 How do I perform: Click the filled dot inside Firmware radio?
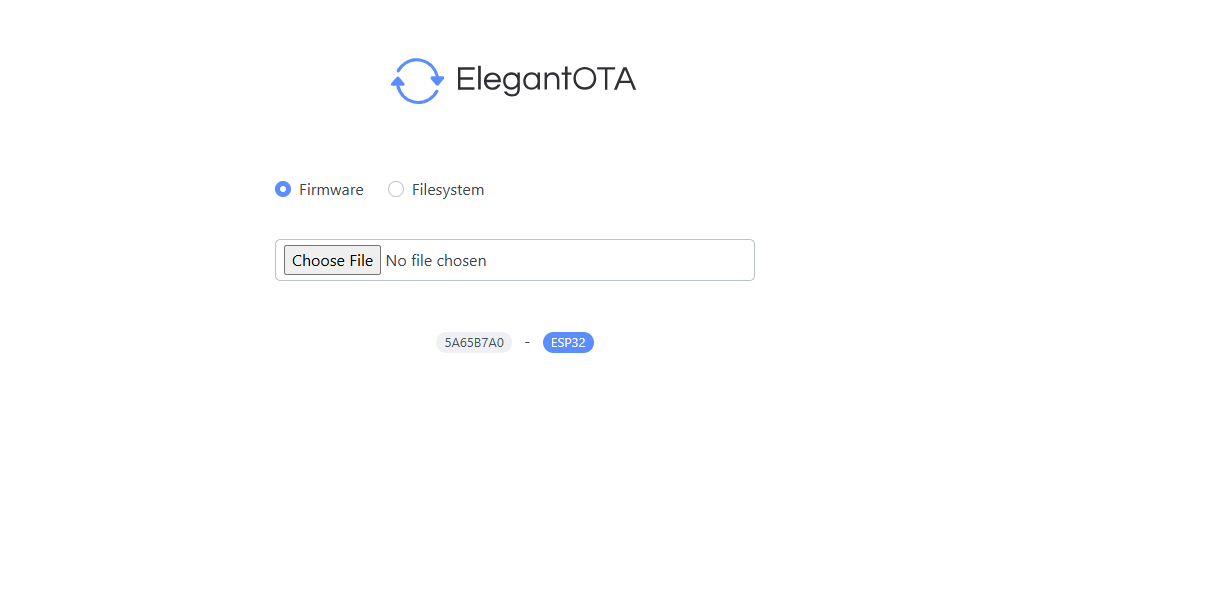point(283,189)
